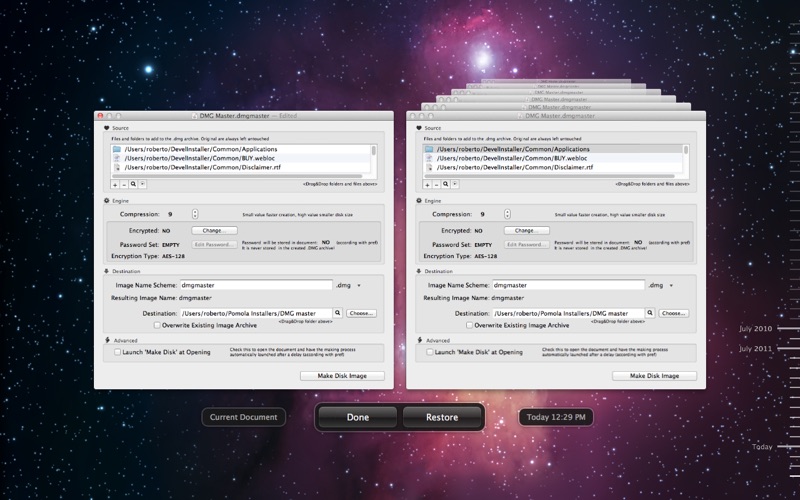Click the Done button

pos(358,417)
